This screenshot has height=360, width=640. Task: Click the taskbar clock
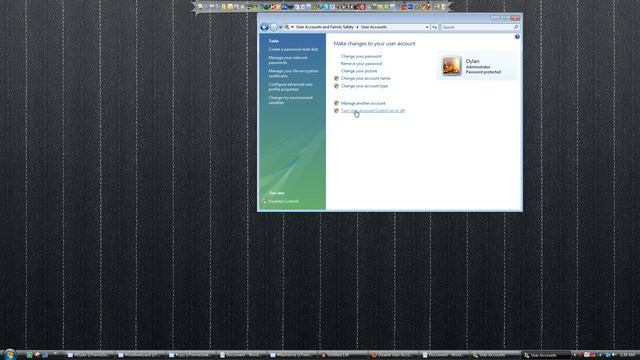click(628, 355)
